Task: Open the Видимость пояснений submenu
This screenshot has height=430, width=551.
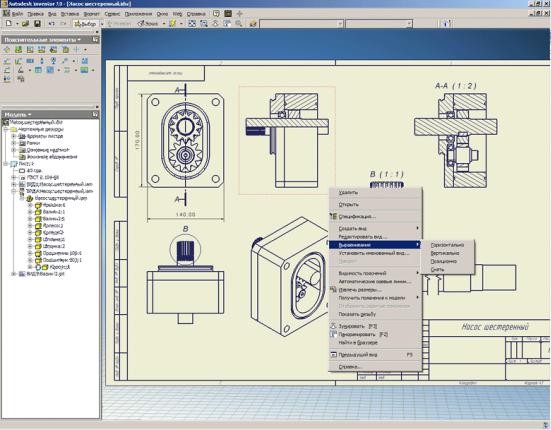Action: pyautogui.click(x=375, y=273)
